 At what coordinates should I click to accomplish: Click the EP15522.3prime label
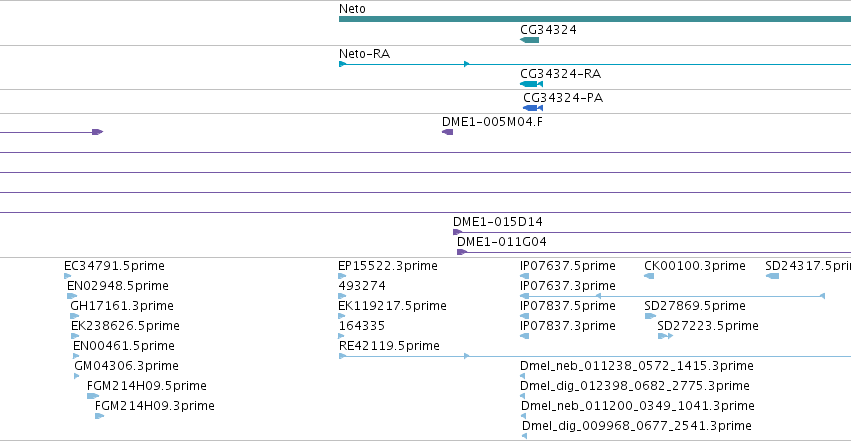pos(388,266)
